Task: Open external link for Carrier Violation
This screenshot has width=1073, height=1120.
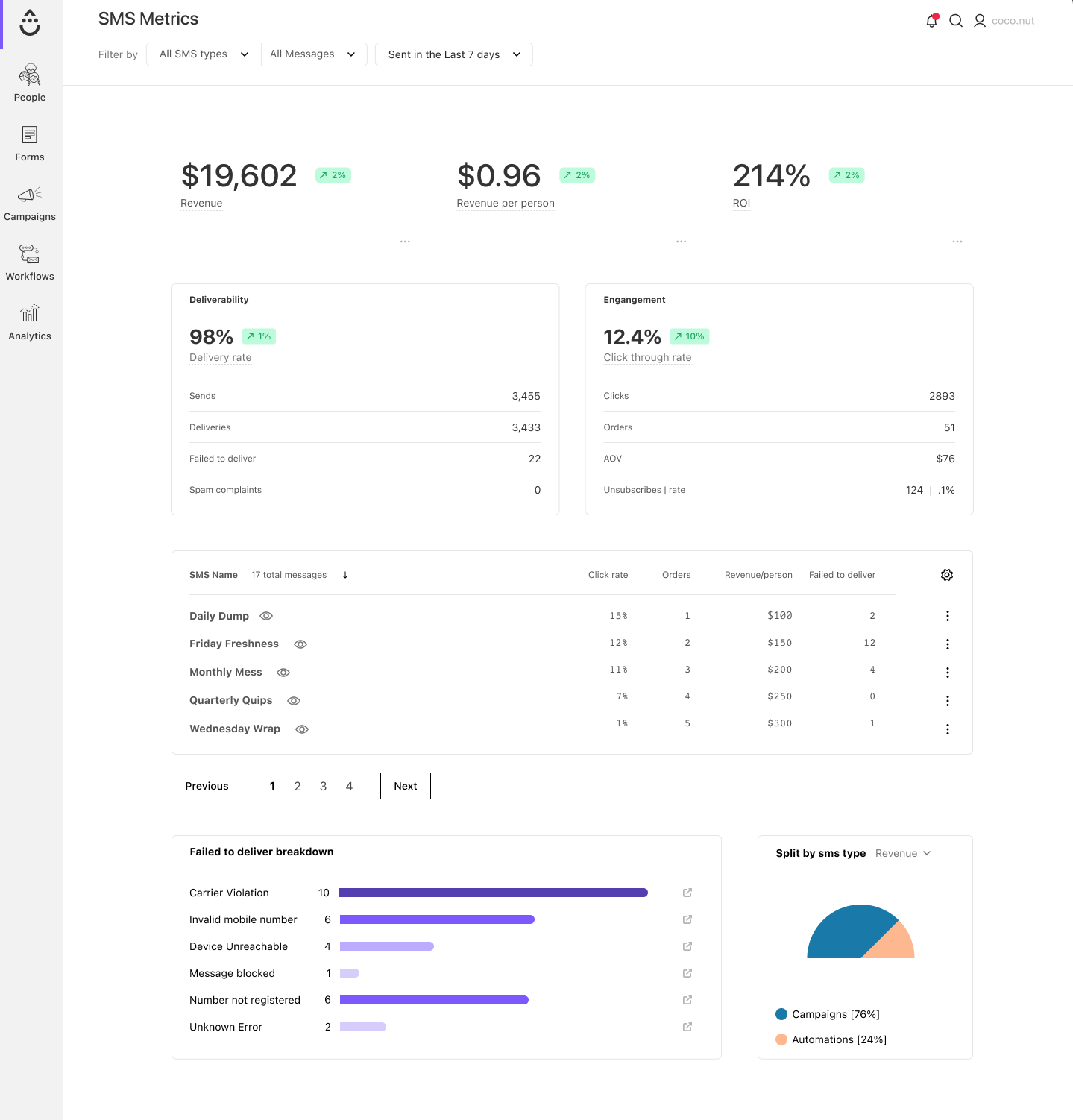Action: [x=687, y=893]
